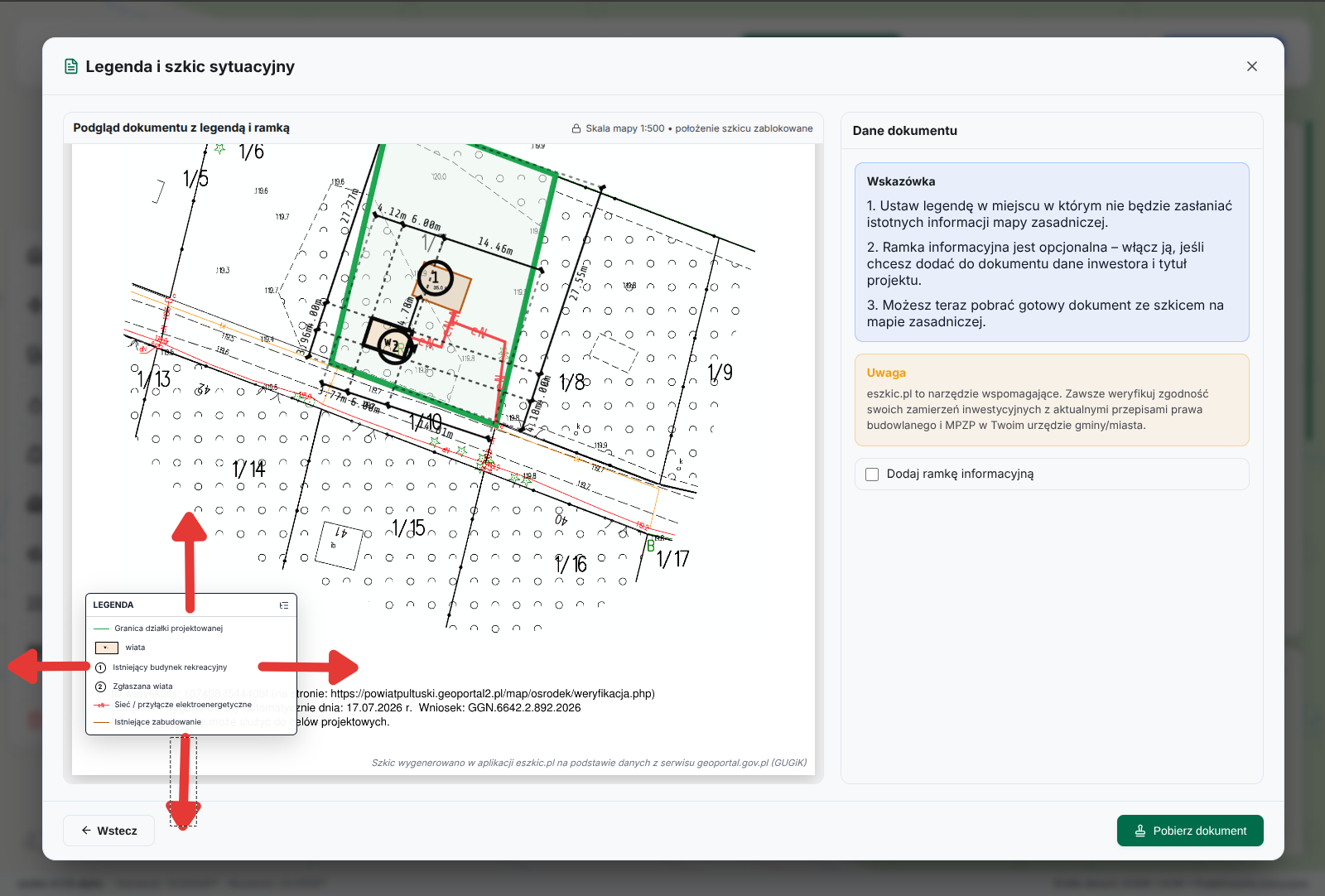Click parcel label 1/15 on the map
This screenshot has height=896, width=1325.
408,527
